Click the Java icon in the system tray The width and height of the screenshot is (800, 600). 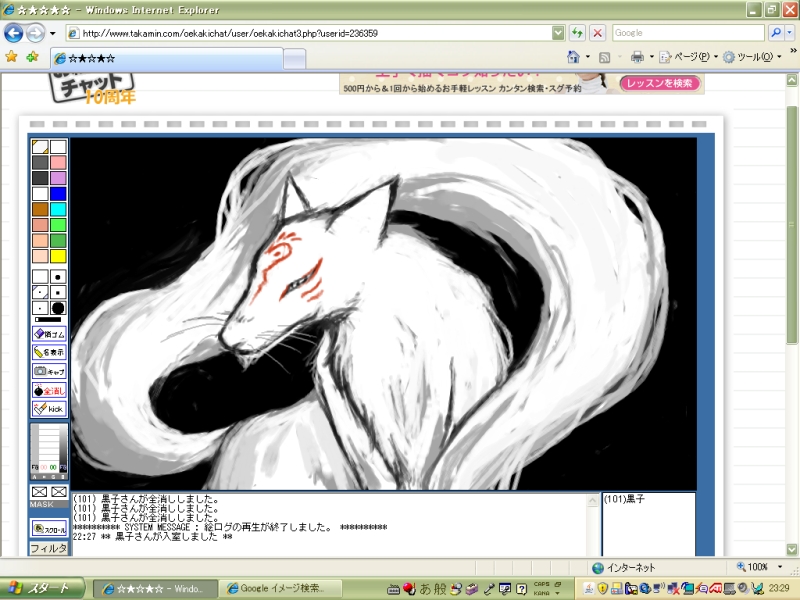589,588
